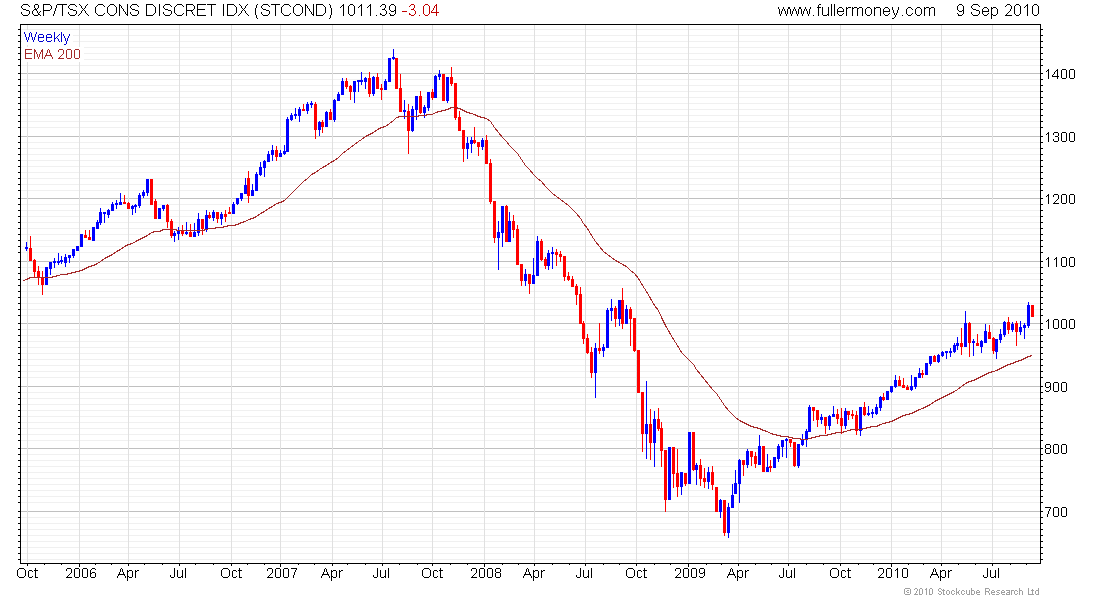1100x600 pixels.
Task: Click the 2008 year label on time axis
Action: point(486,573)
